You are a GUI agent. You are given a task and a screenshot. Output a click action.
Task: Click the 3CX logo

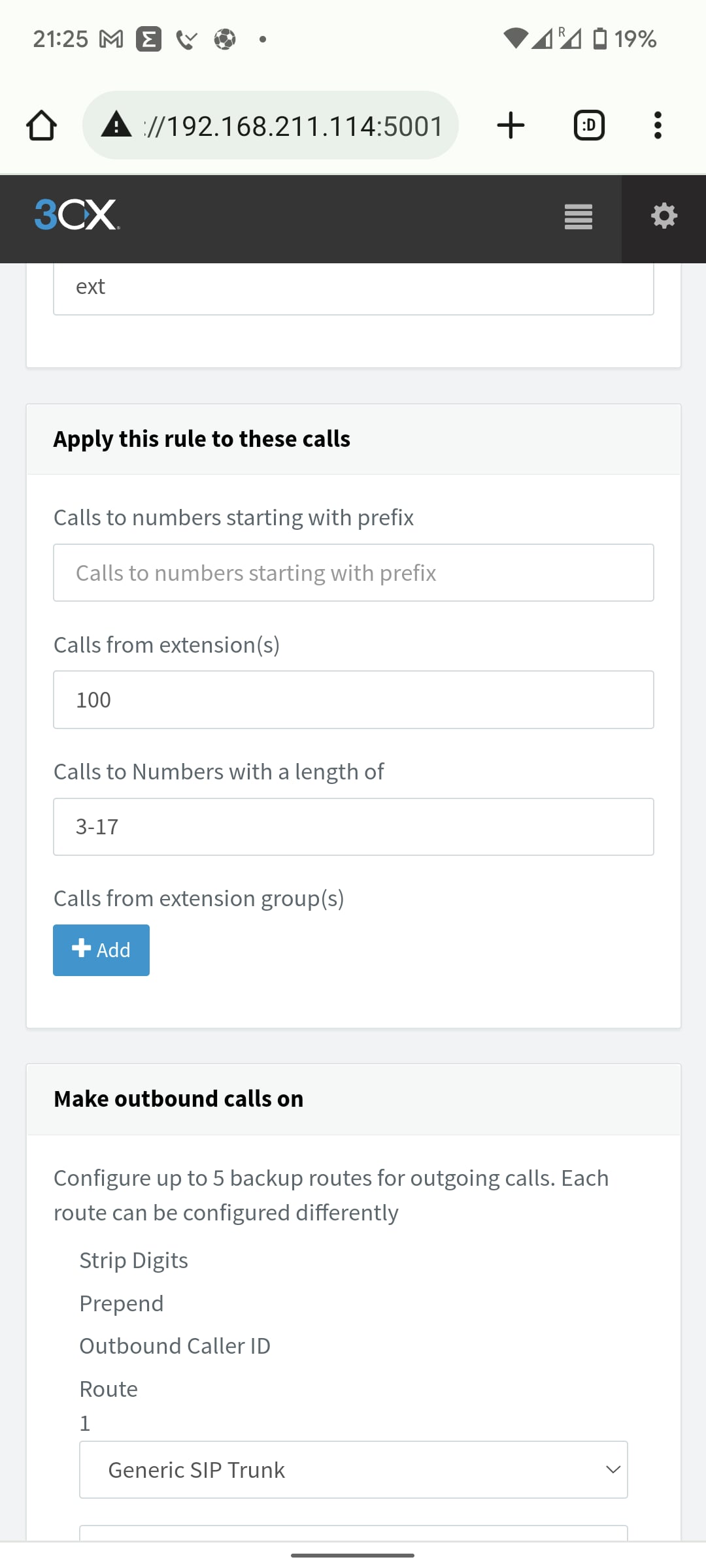(x=77, y=215)
